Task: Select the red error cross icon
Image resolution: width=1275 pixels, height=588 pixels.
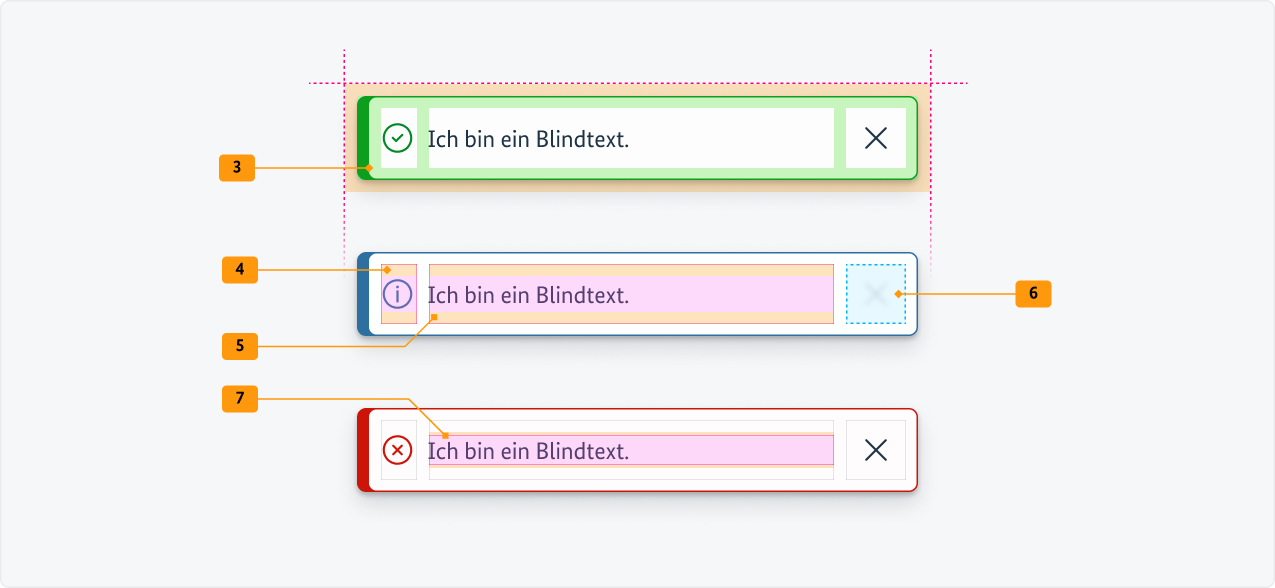Action: point(398,450)
